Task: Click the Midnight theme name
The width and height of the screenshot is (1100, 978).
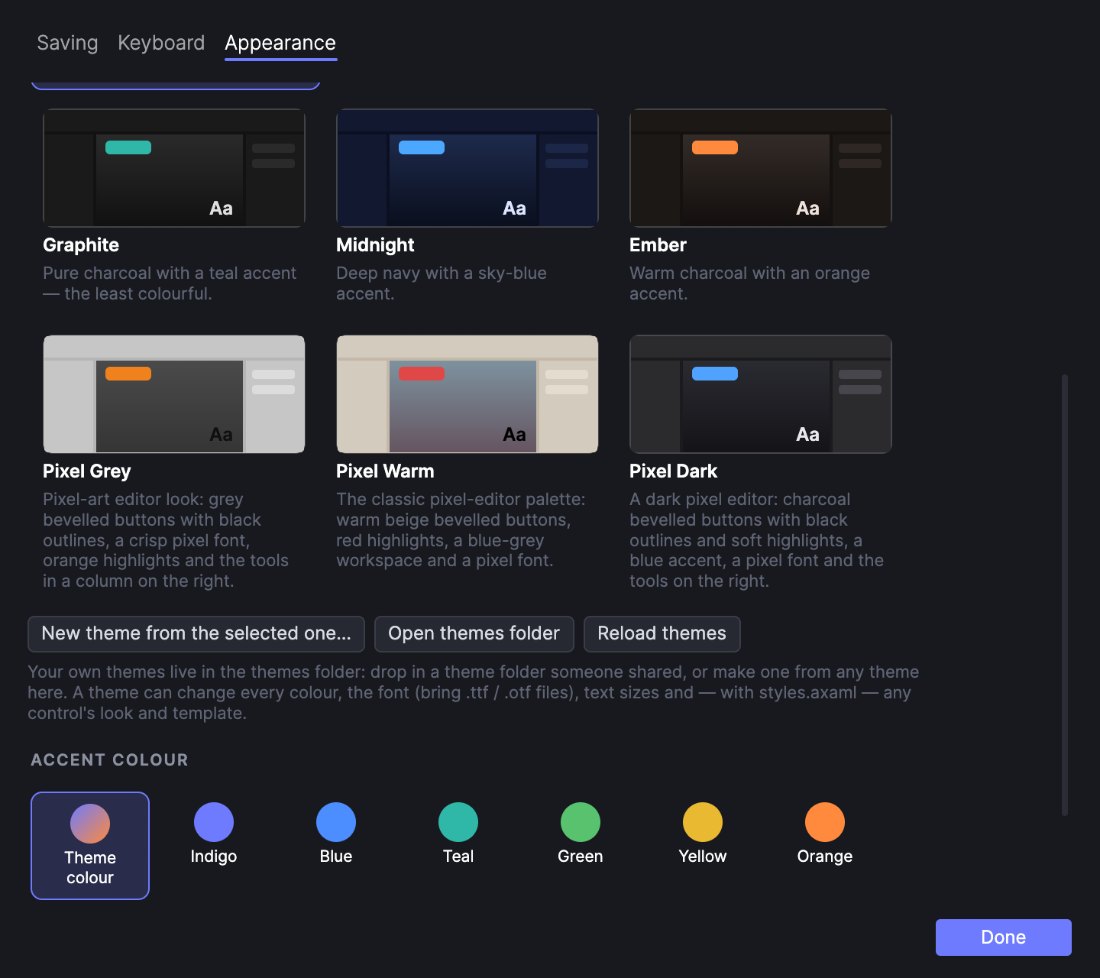Action: point(375,245)
